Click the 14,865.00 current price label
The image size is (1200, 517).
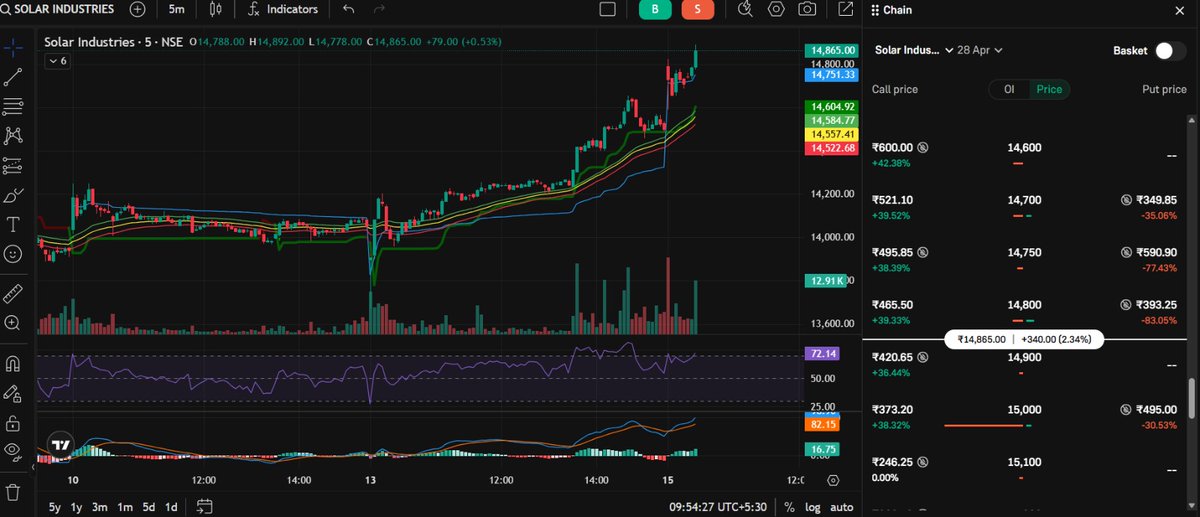831,49
